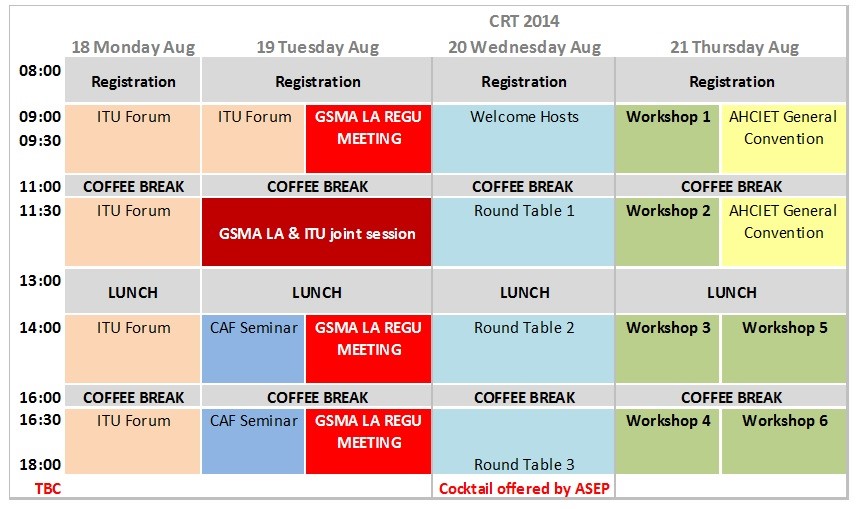Click the 09:00 AHCIET General Convention cell
This screenshot has height=509, width=857.
(784, 127)
